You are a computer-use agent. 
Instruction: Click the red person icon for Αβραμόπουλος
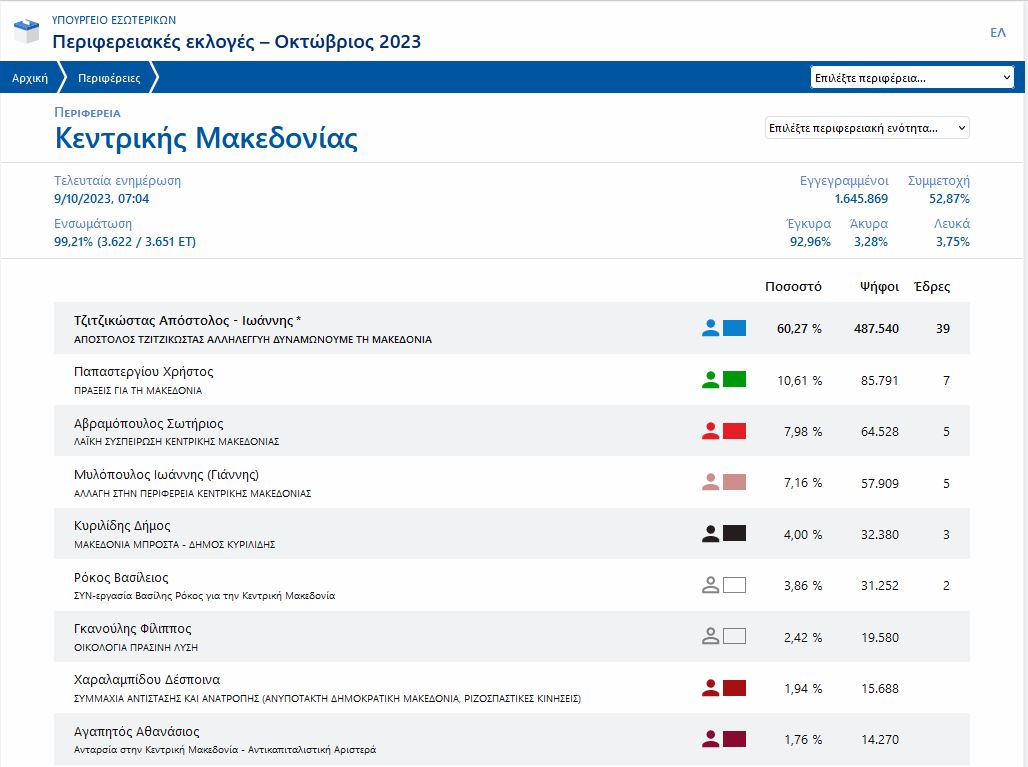710,432
